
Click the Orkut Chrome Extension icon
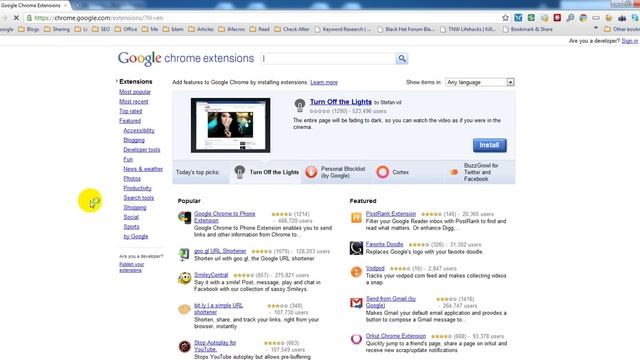click(356, 339)
